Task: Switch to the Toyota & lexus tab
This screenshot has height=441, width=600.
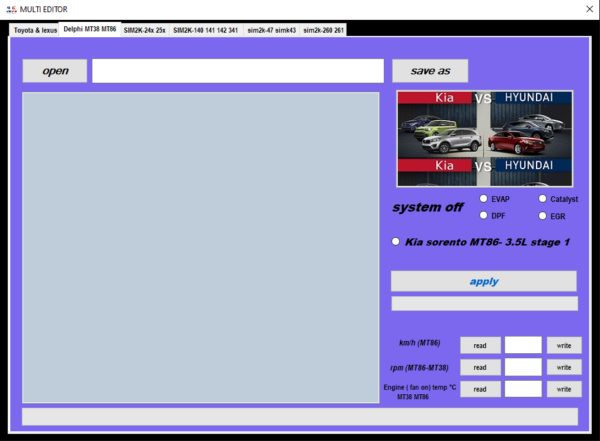Action: point(35,30)
